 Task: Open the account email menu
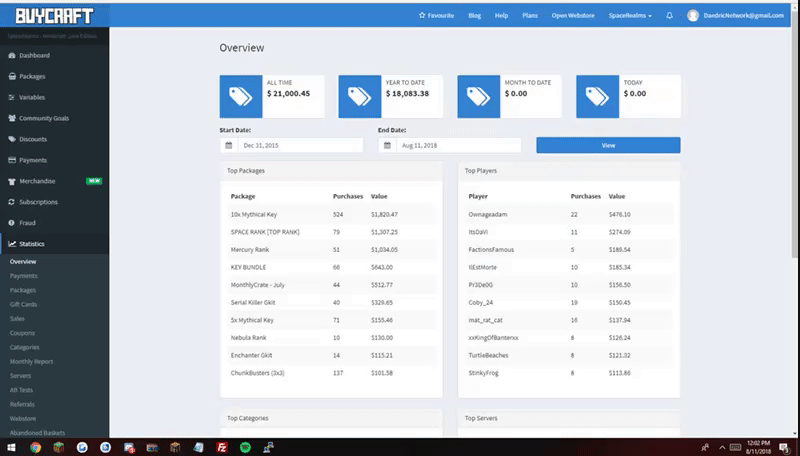(x=743, y=15)
